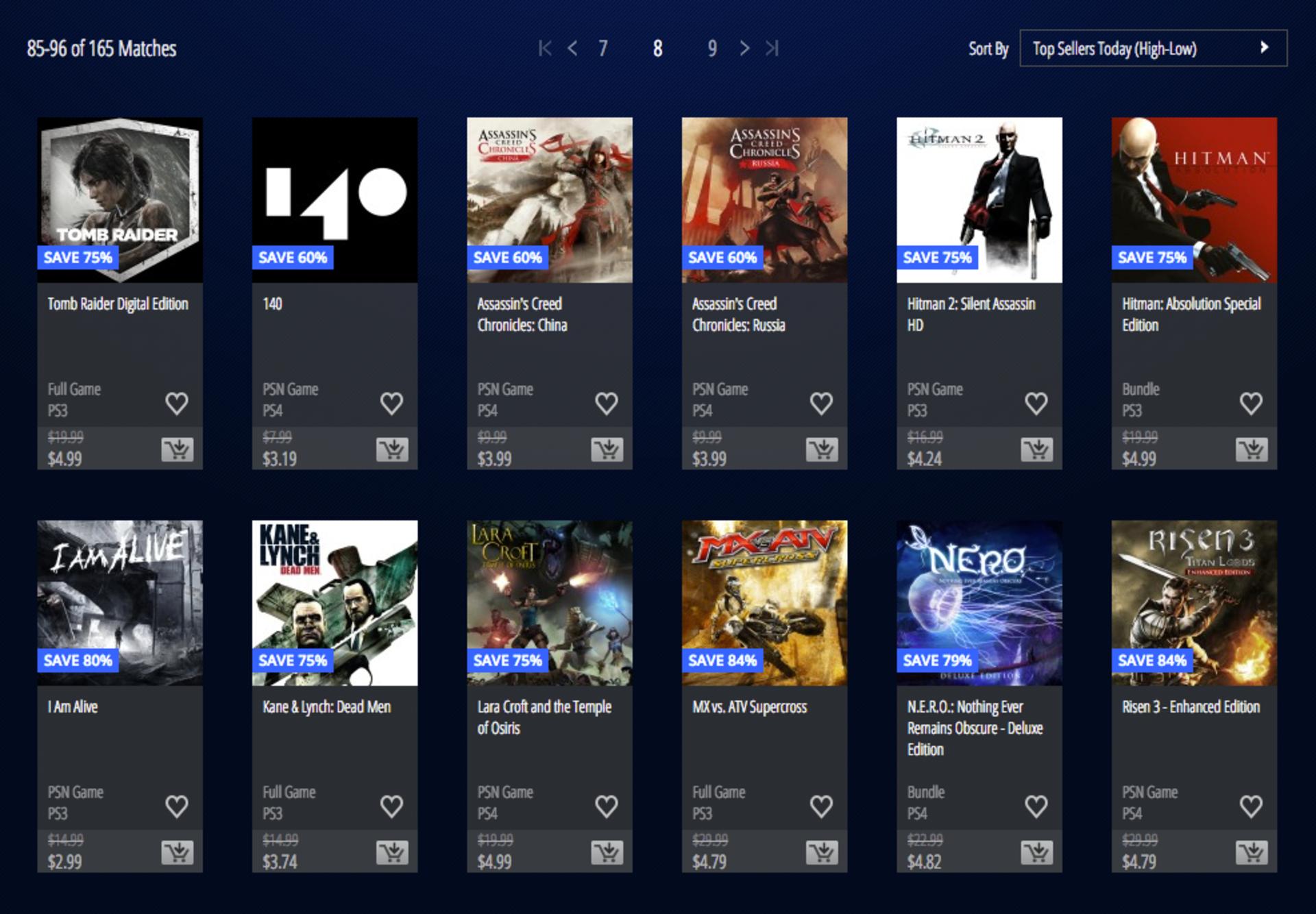Go to page 7
This screenshot has width=1316, height=914.
click(x=603, y=48)
